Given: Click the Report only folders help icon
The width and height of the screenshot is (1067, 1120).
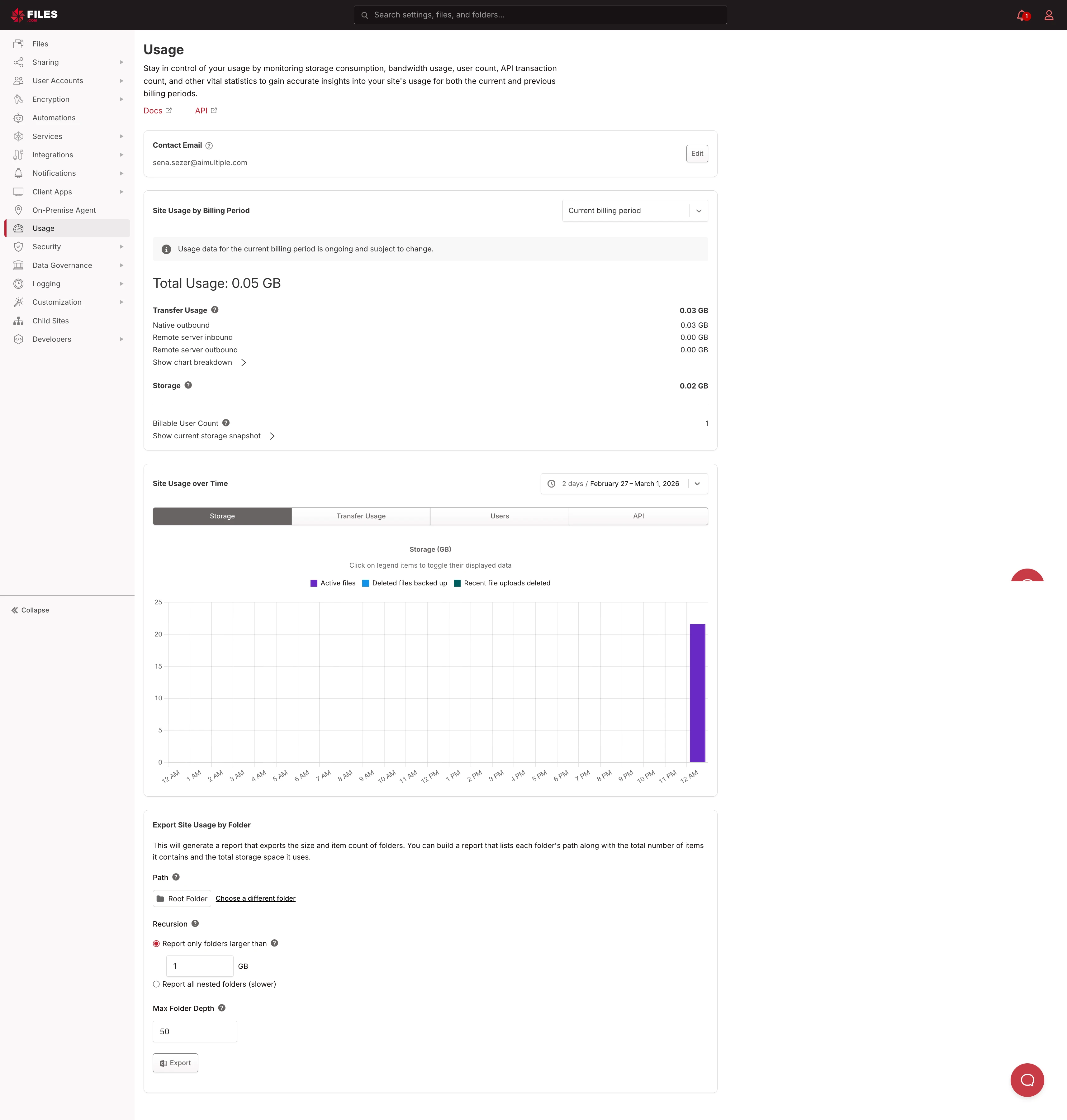Looking at the screenshot, I should coord(274,943).
